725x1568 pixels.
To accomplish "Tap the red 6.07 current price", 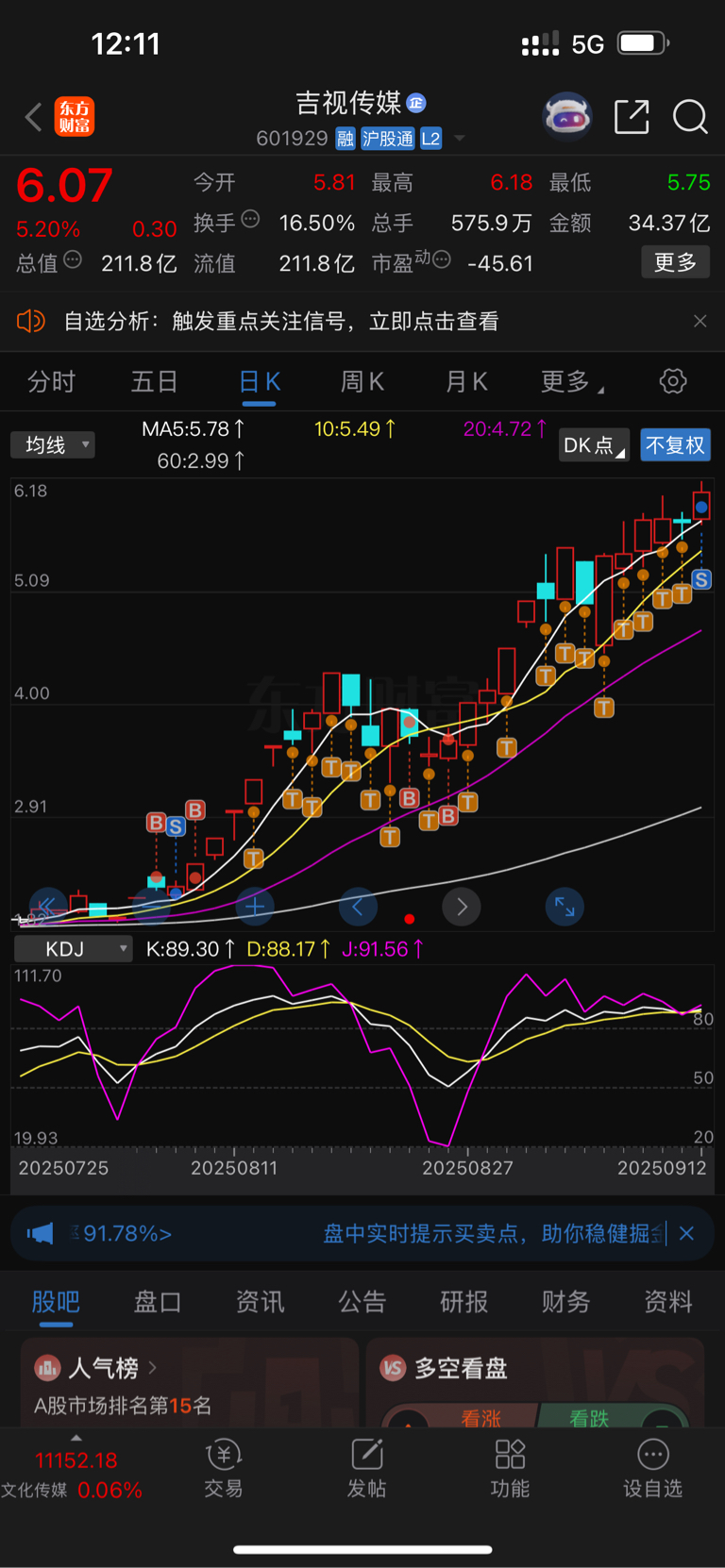I will coord(65,184).
